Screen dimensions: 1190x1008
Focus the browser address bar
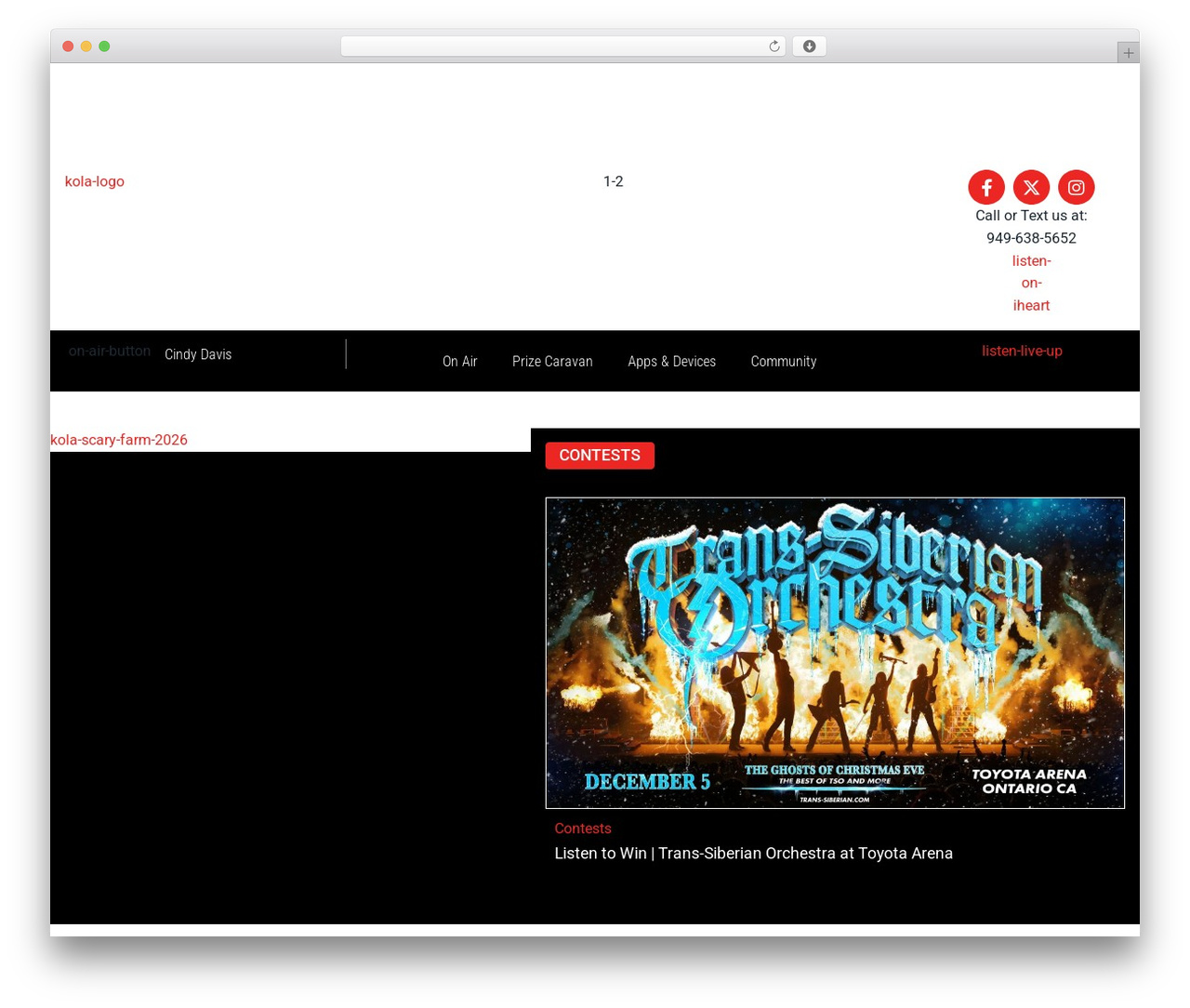coord(562,46)
